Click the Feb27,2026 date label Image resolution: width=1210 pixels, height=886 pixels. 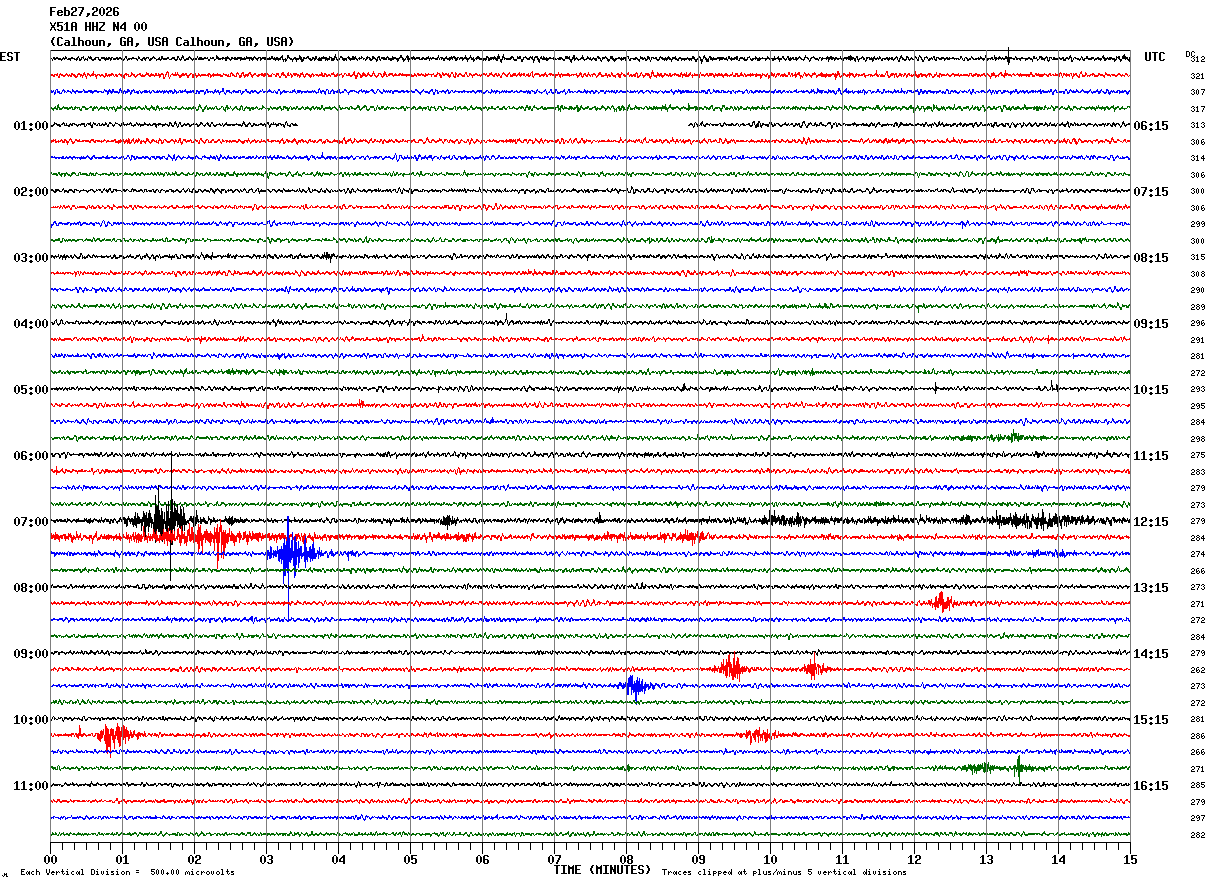click(84, 12)
